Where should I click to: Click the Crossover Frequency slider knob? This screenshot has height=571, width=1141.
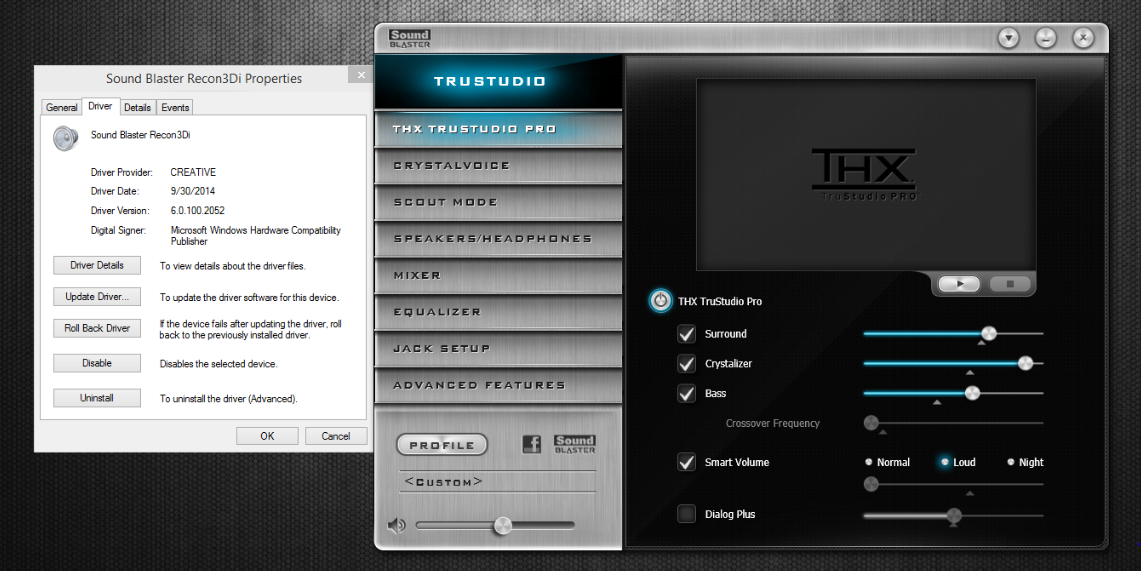point(871,423)
